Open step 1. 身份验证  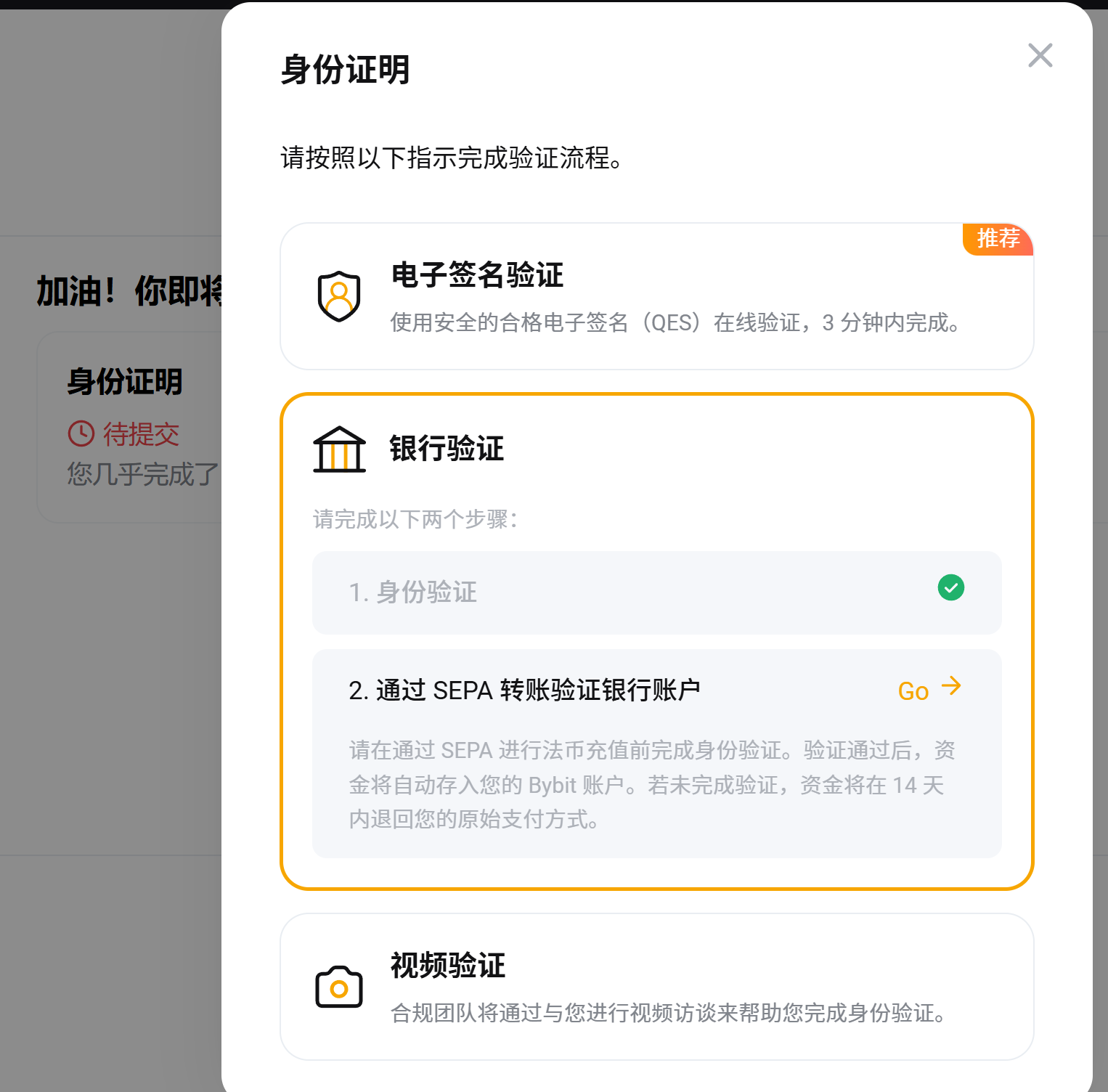click(656, 592)
